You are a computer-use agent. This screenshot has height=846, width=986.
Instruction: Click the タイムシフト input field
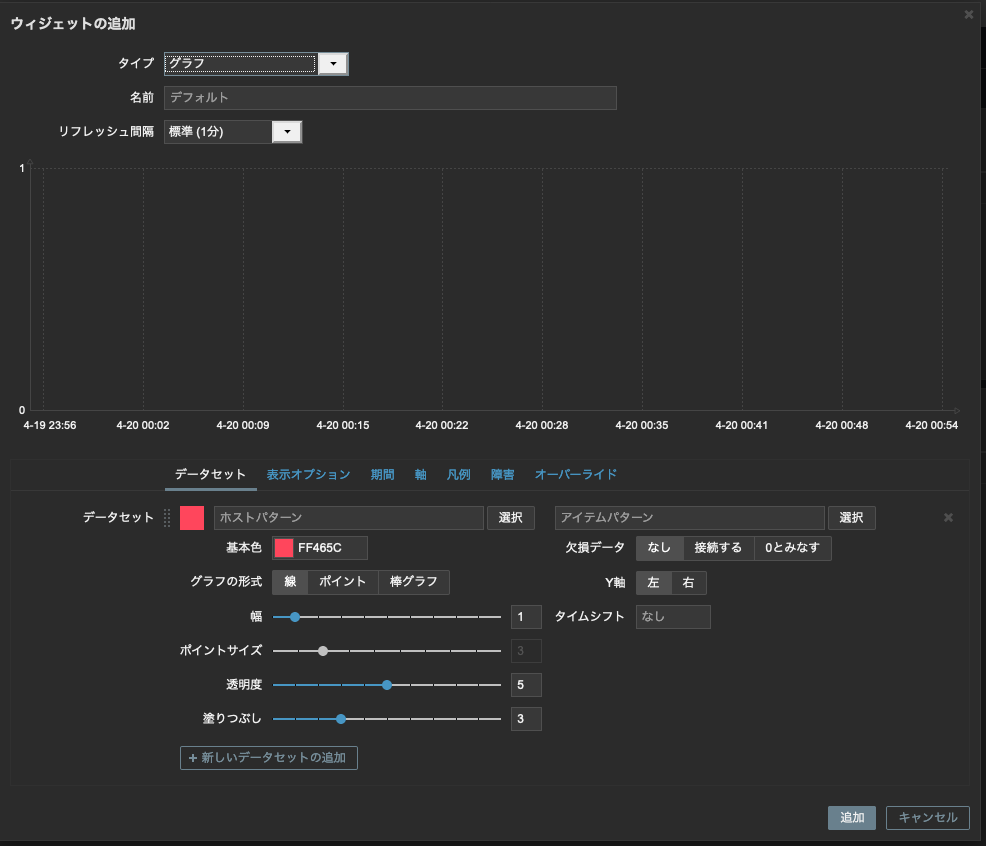tap(672, 616)
